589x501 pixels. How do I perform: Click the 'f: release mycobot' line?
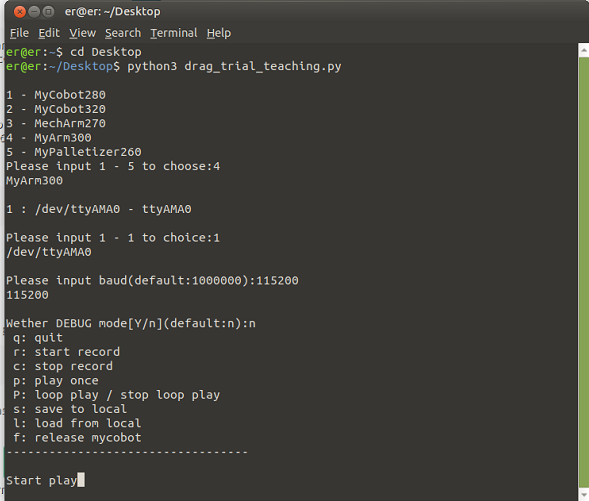point(77,438)
